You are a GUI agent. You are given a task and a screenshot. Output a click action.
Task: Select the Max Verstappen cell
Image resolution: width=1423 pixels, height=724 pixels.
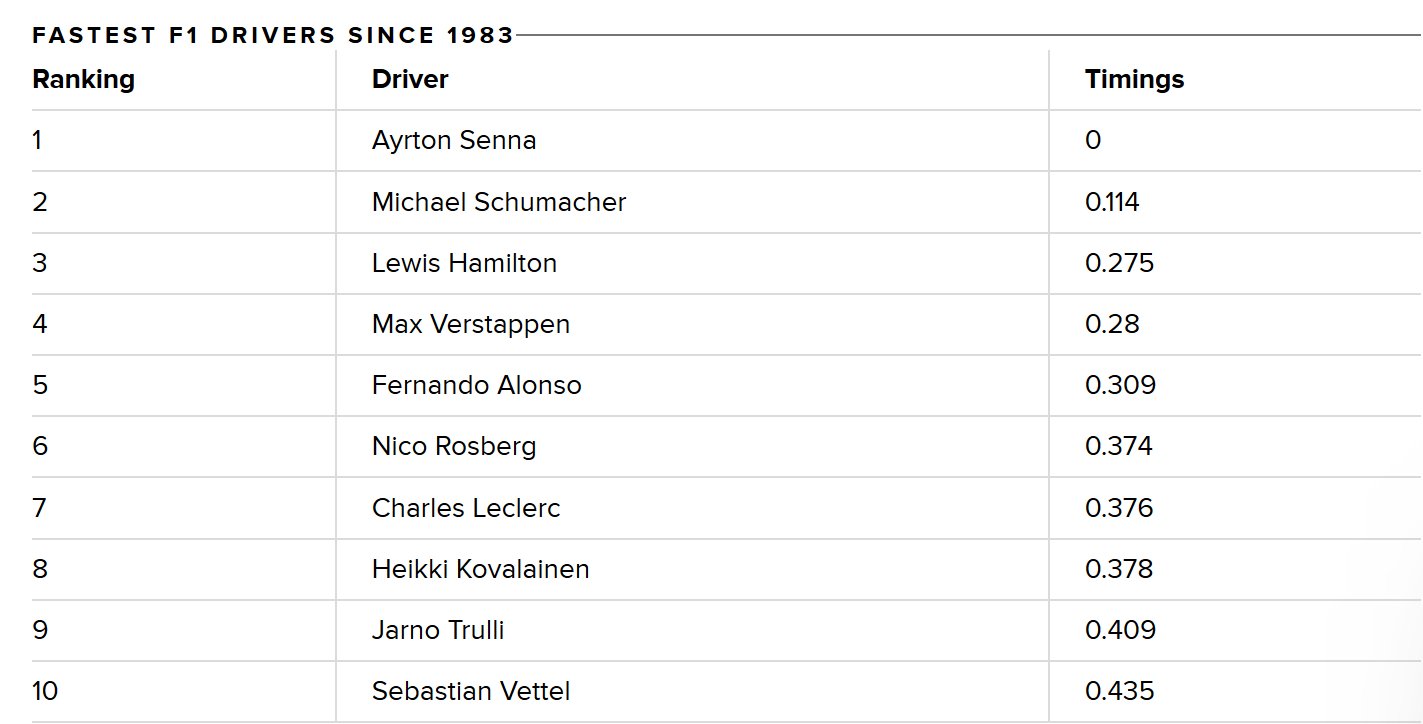pyautogui.click(x=471, y=324)
